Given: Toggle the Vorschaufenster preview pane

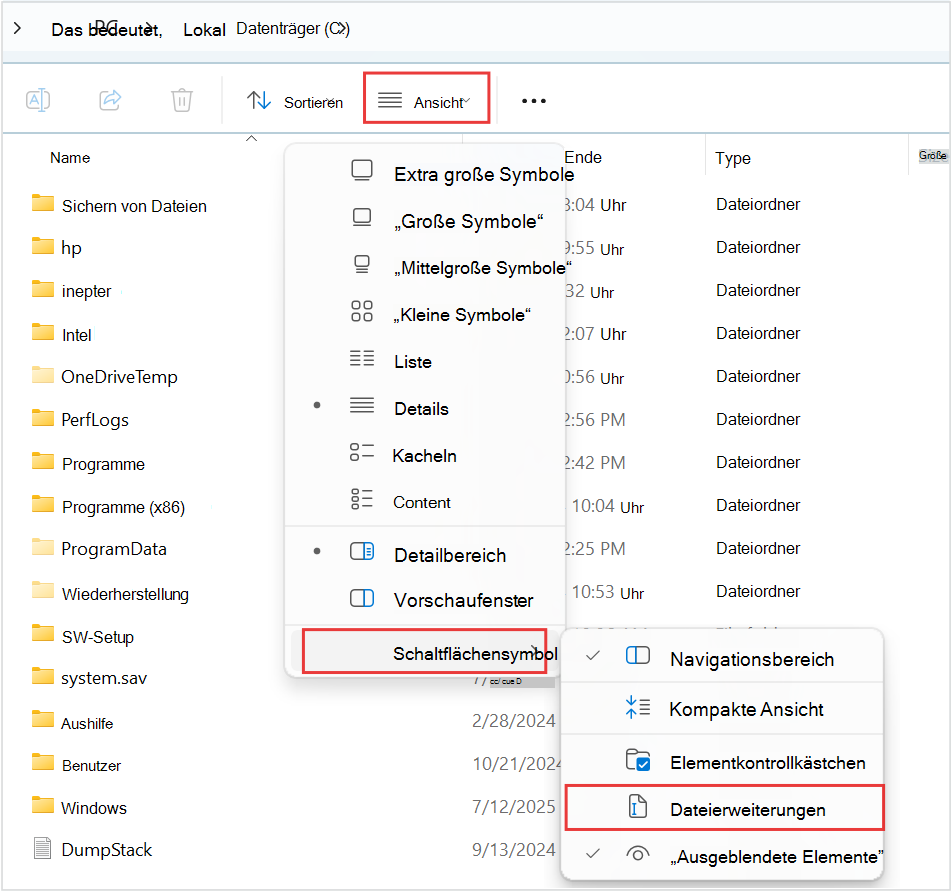Looking at the screenshot, I should 425,600.
